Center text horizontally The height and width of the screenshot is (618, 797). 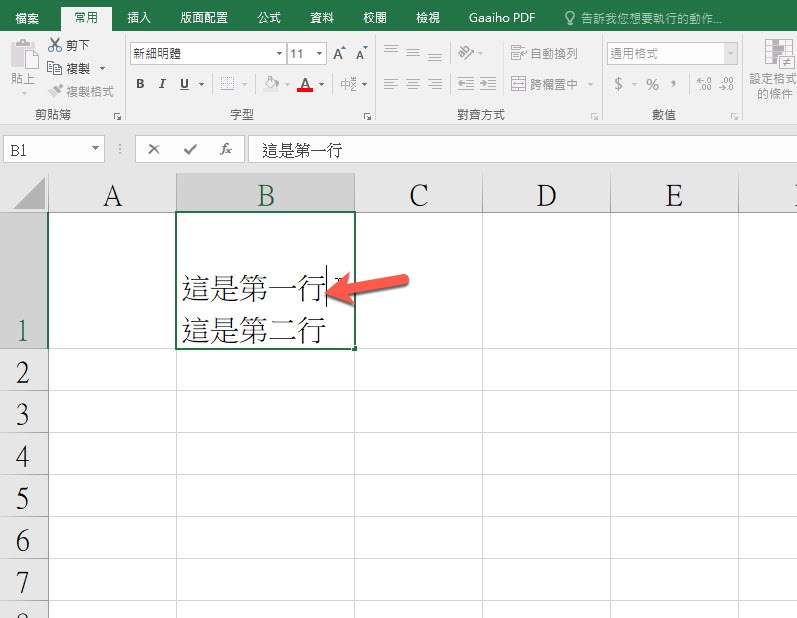pyautogui.click(x=413, y=84)
